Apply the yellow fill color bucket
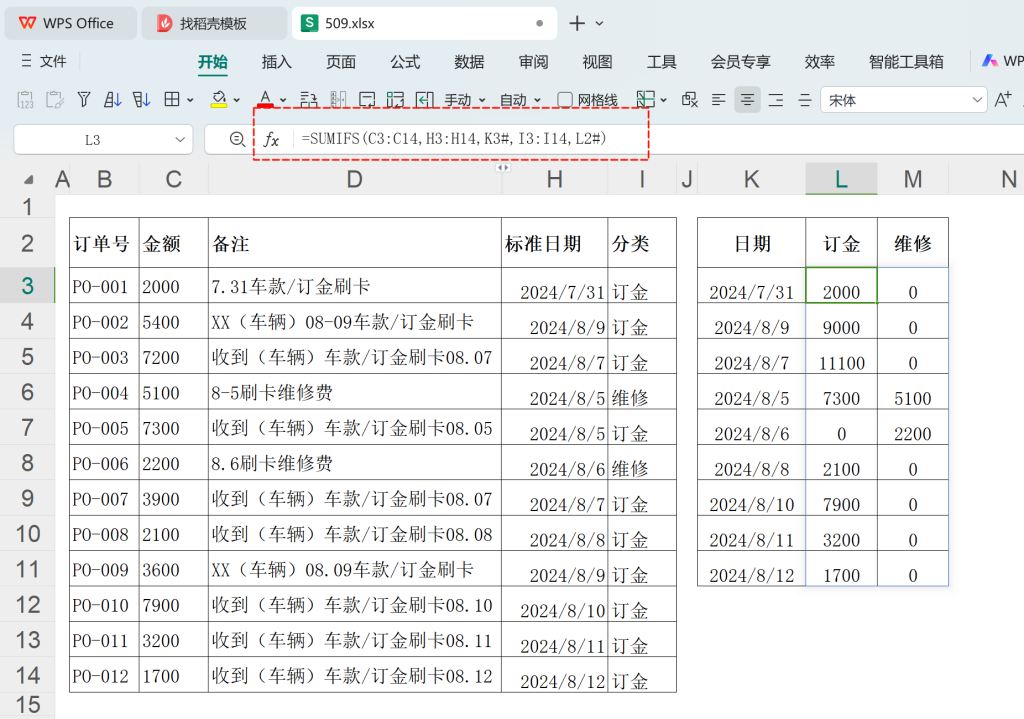This screenshot has height=719, width=1024. [x=219, y=100]
